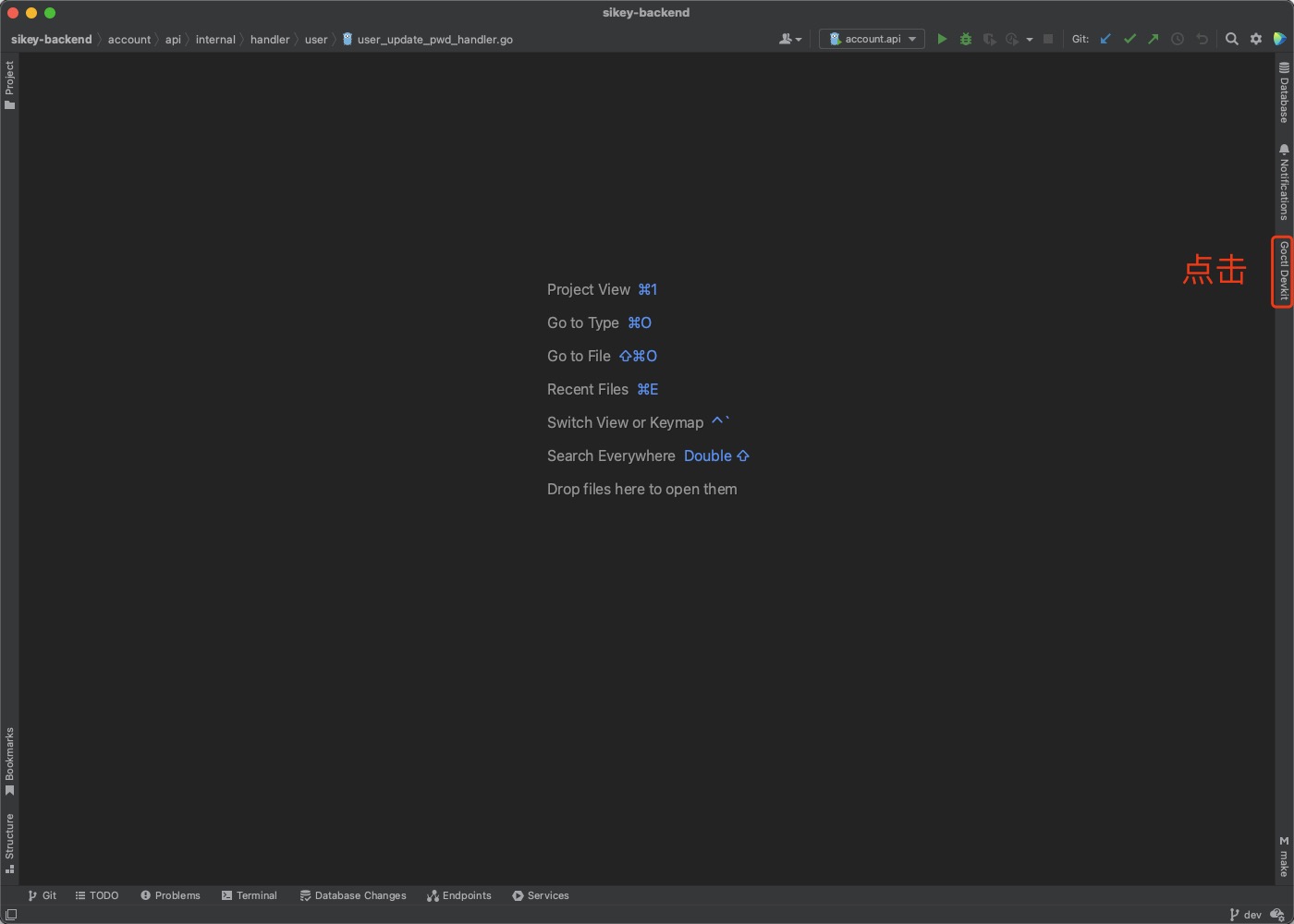Stop the running process
The width and height of the screenshot is (1294, 924).
point(1048,39)
